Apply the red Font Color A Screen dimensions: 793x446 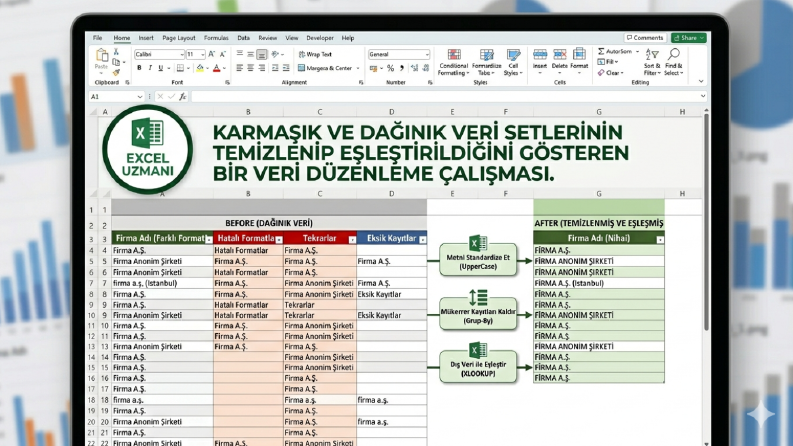[217, 68]
